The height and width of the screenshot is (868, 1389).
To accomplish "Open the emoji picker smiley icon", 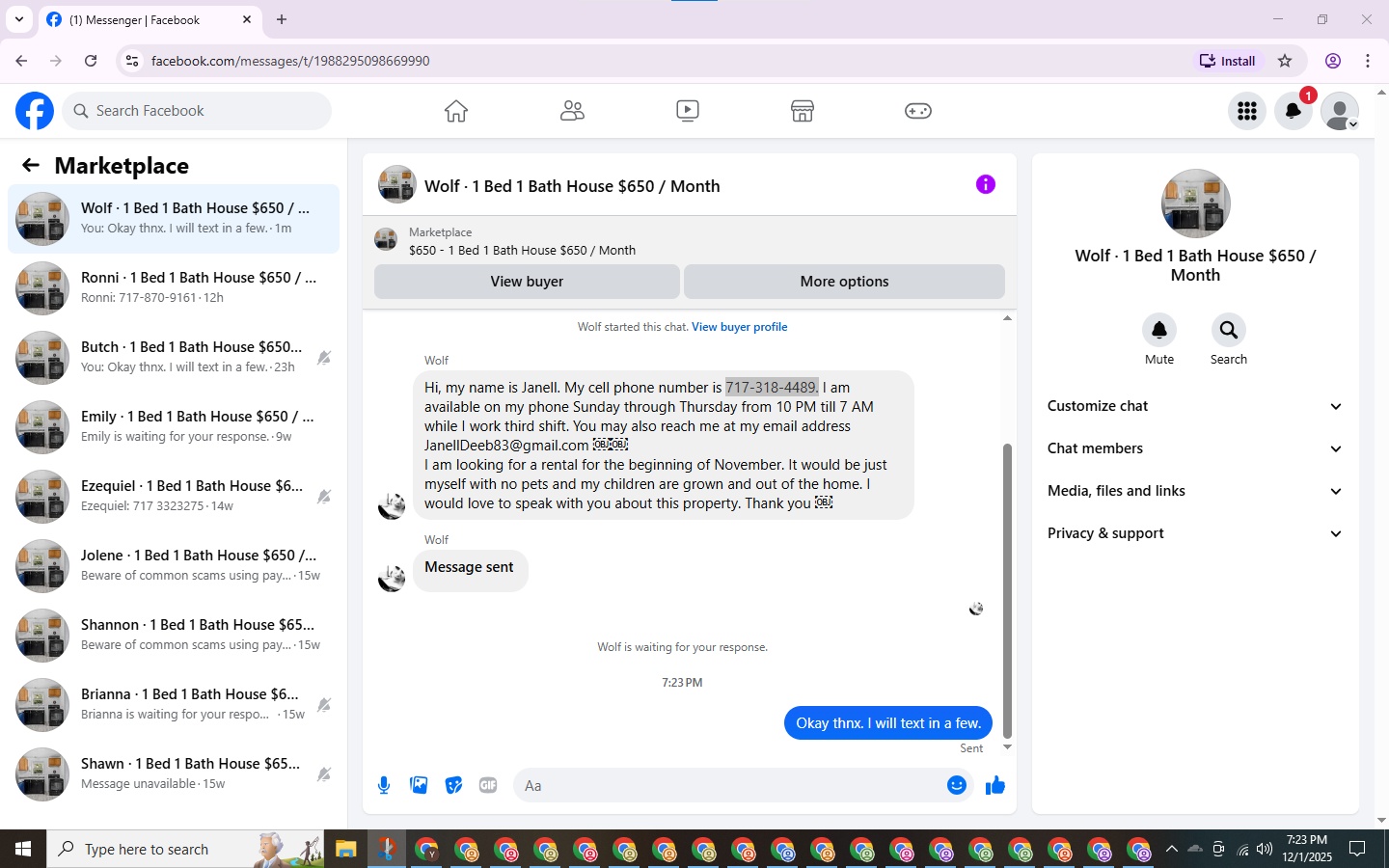I will coord(957,785).
